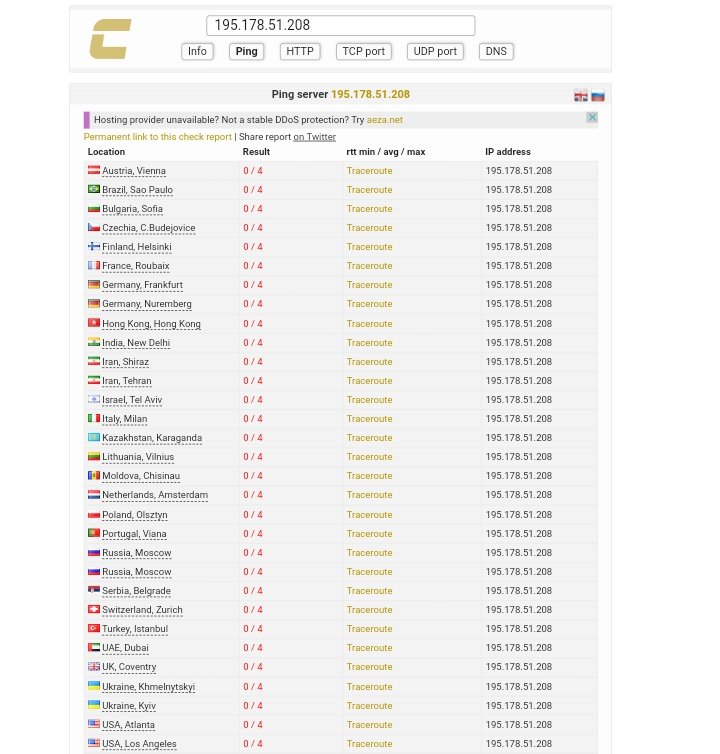The height and width of the screenshot is (754, 720).
Task: Open Traceroute for Iran, Tehran
Action: (x=369, y=380)
